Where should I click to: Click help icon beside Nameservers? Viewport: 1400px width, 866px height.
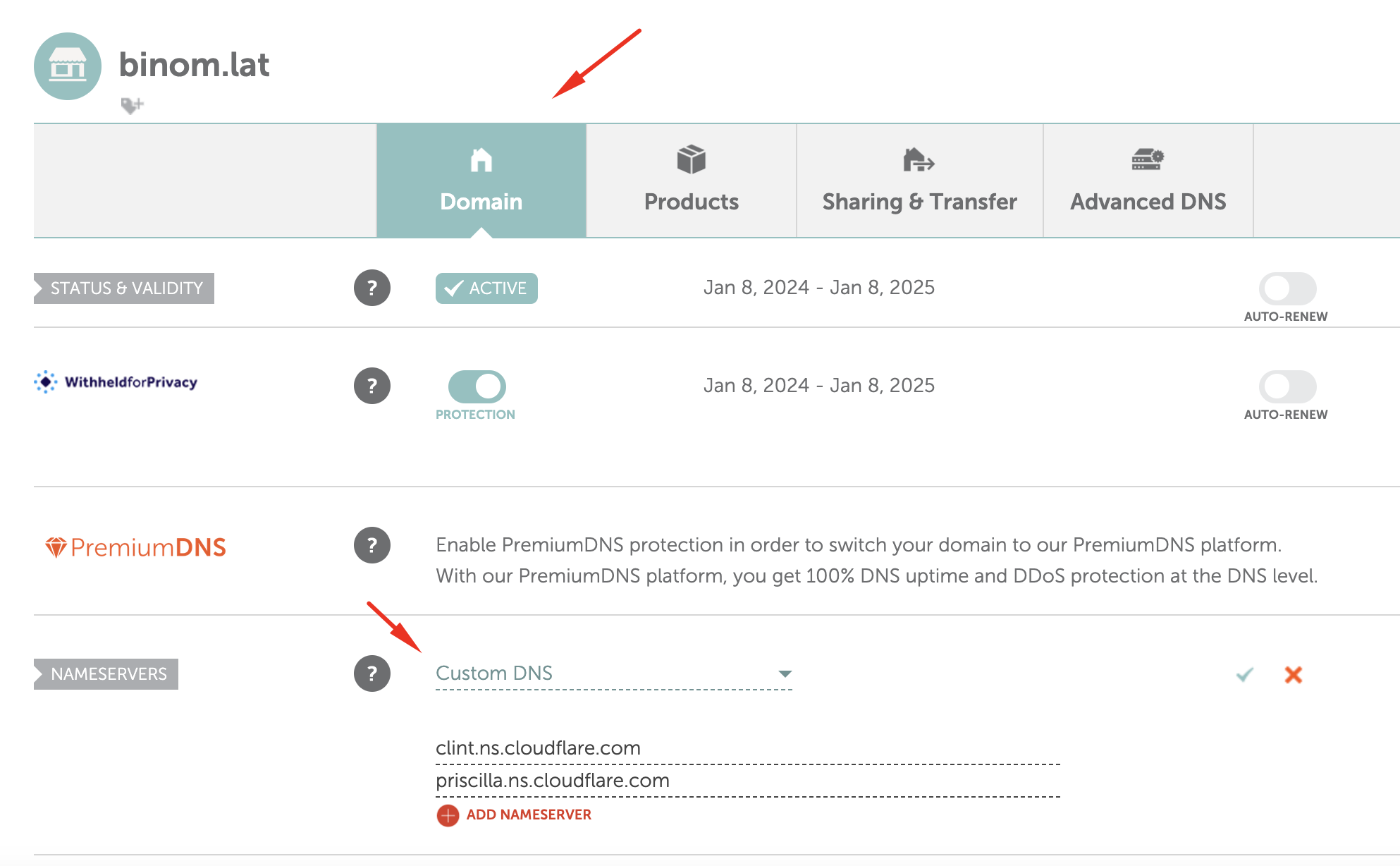click(372, 673)
